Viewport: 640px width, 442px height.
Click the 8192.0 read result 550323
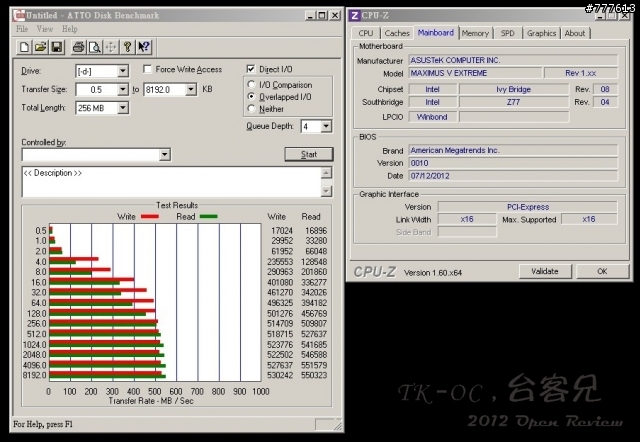click(x=314, y=375)
